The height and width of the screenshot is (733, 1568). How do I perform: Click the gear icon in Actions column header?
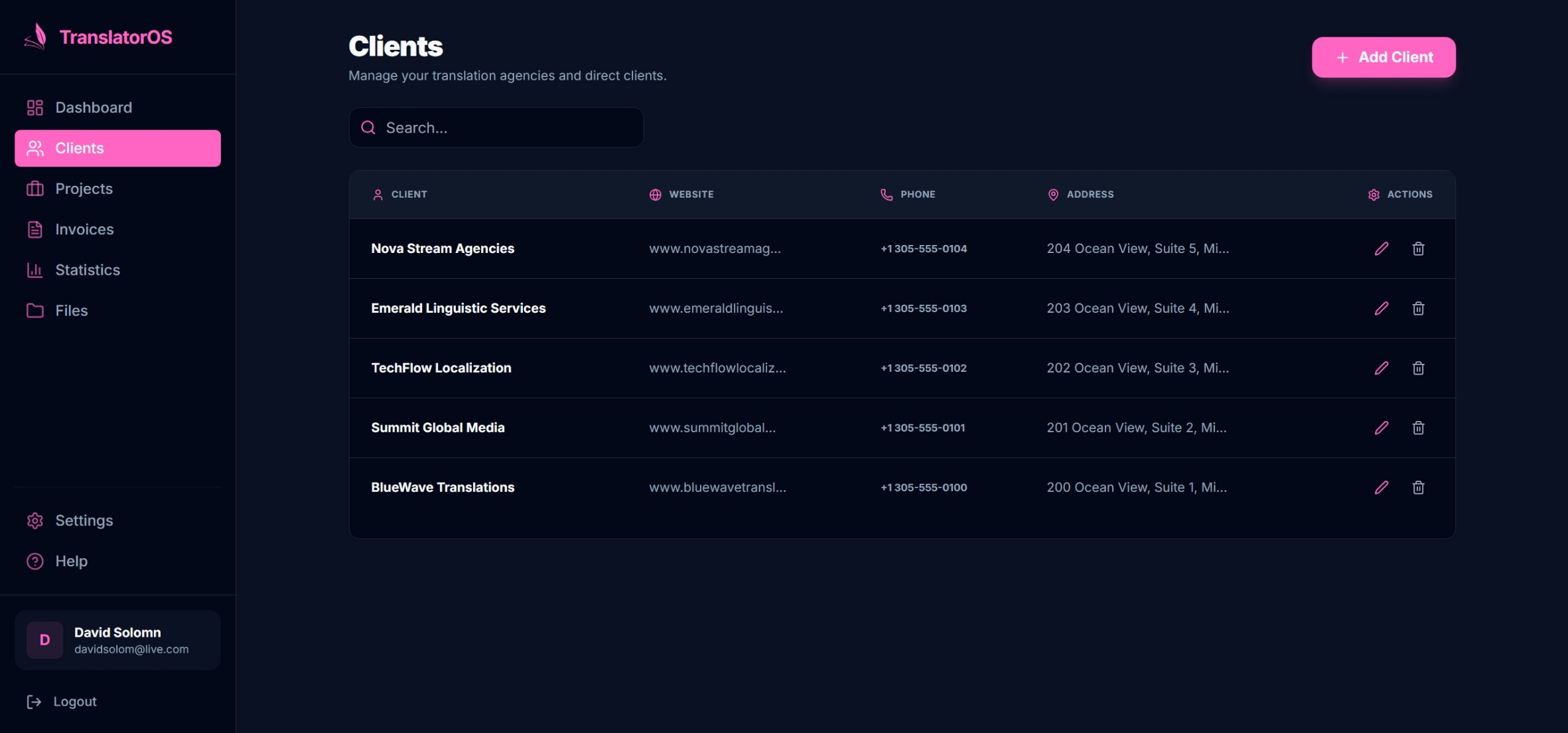pos(1374,194)
